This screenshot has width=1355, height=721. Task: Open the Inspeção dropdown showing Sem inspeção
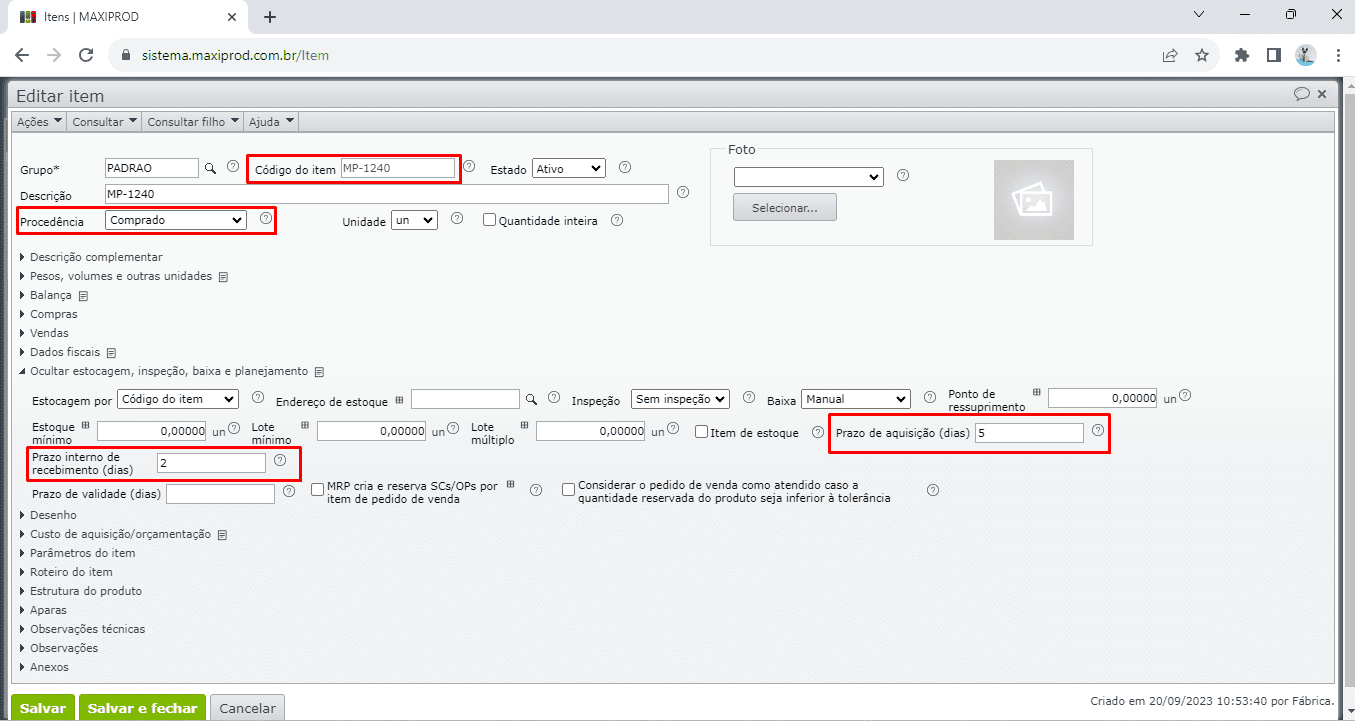click(x=681, y=399)
